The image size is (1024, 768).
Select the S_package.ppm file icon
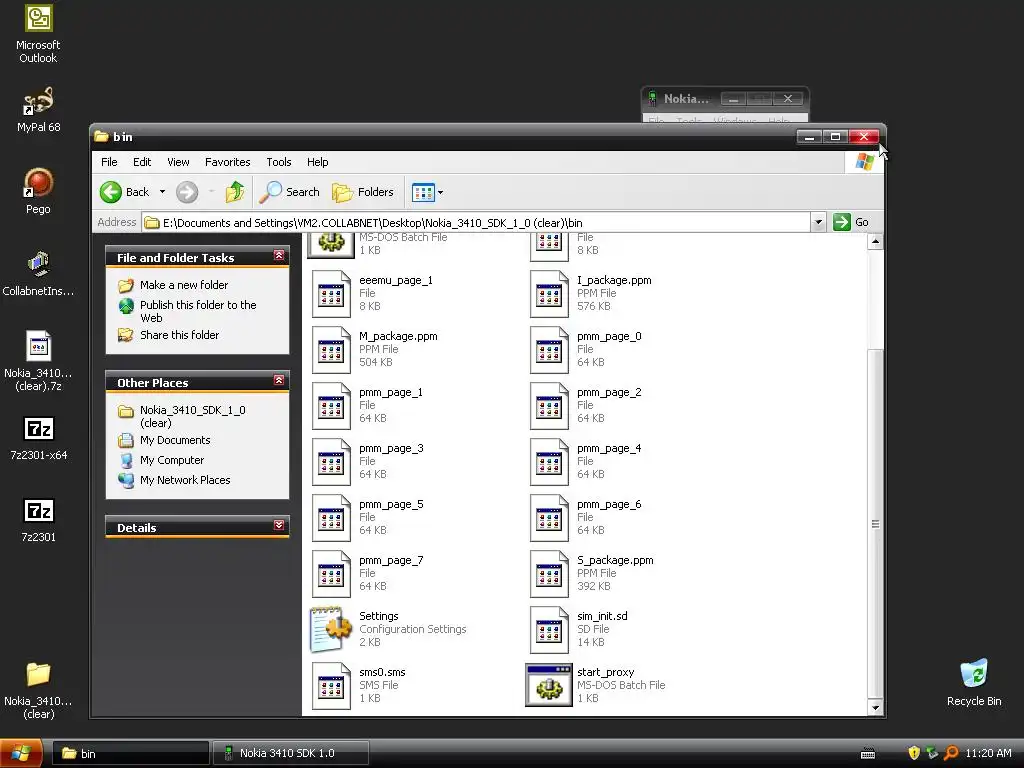click(x=549, y=575)
